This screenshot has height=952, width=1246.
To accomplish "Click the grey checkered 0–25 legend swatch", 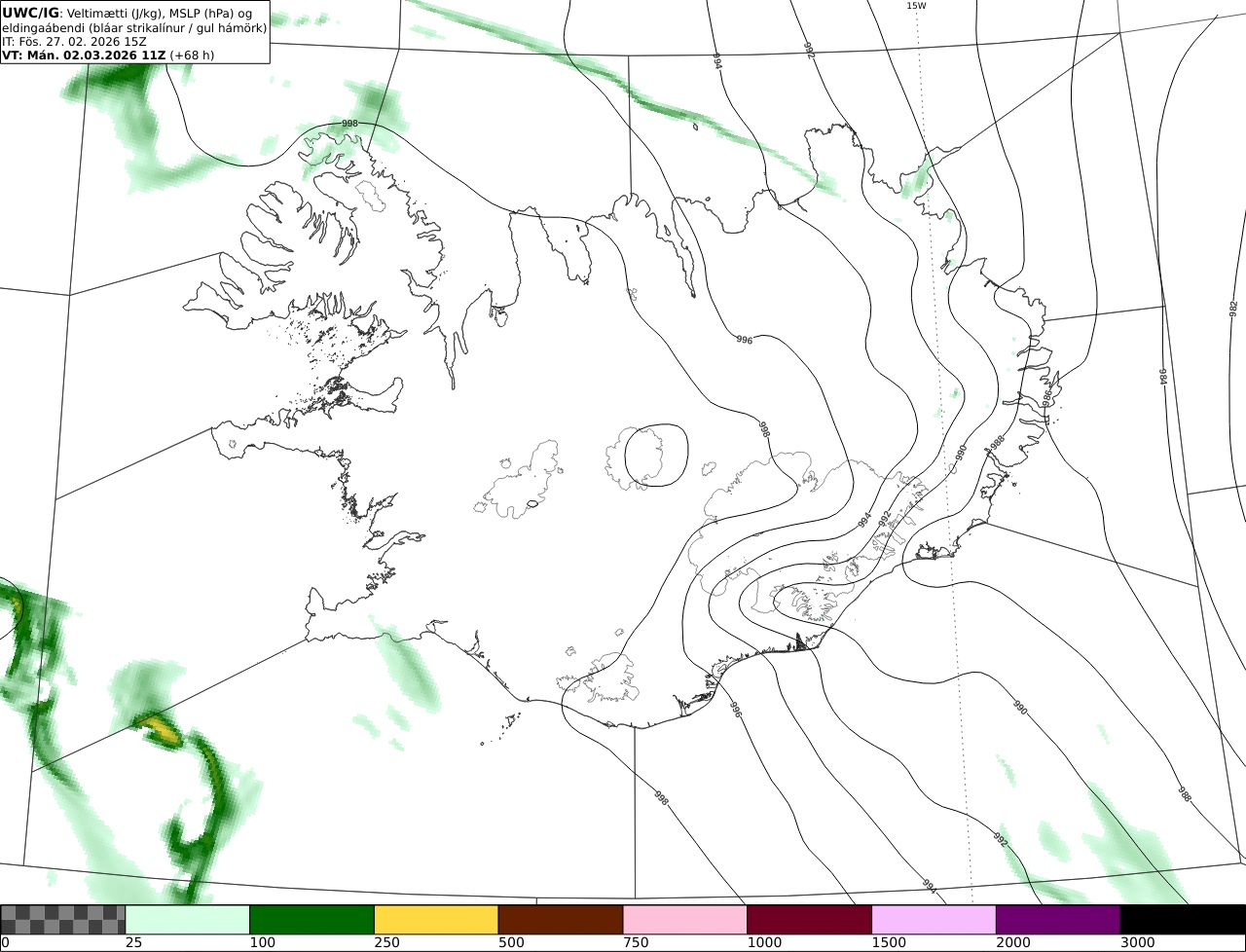I will [x=63, y=920].
